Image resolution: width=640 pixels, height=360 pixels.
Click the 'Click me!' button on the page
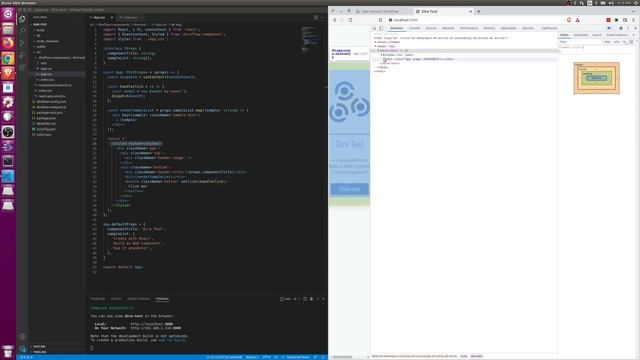pos(349,189)
